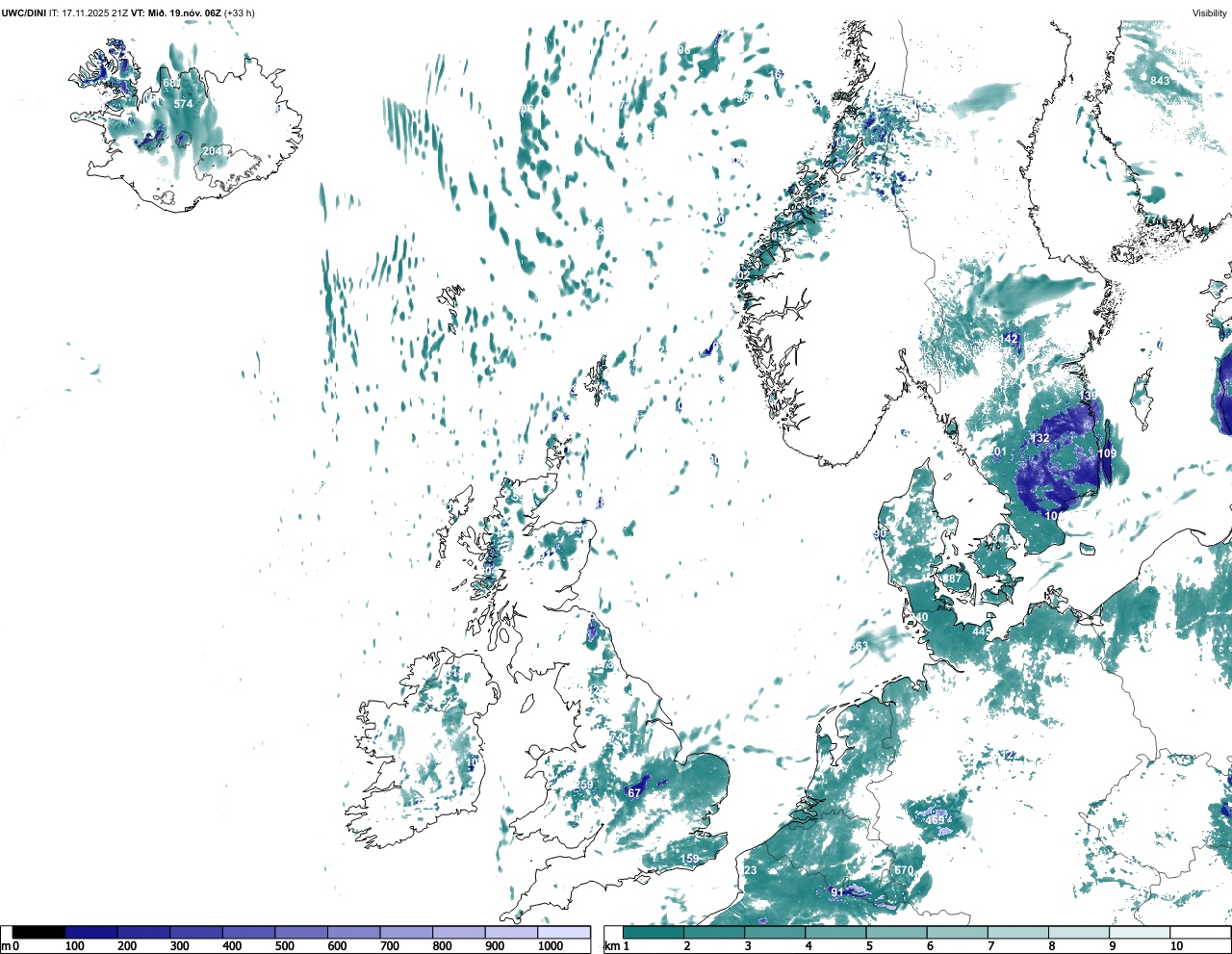Viewport: 1232px width, 954px height.
Task: Click the '469' value over Germany
Action: [936, 820]
